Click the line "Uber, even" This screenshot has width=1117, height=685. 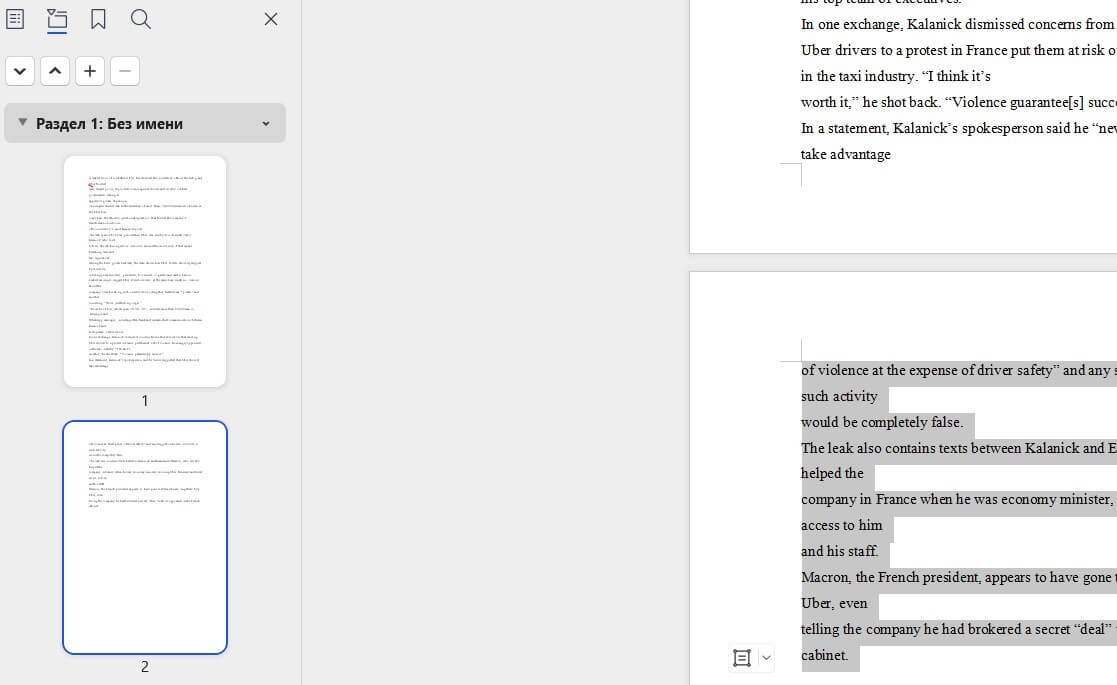[x=834, y=603]
